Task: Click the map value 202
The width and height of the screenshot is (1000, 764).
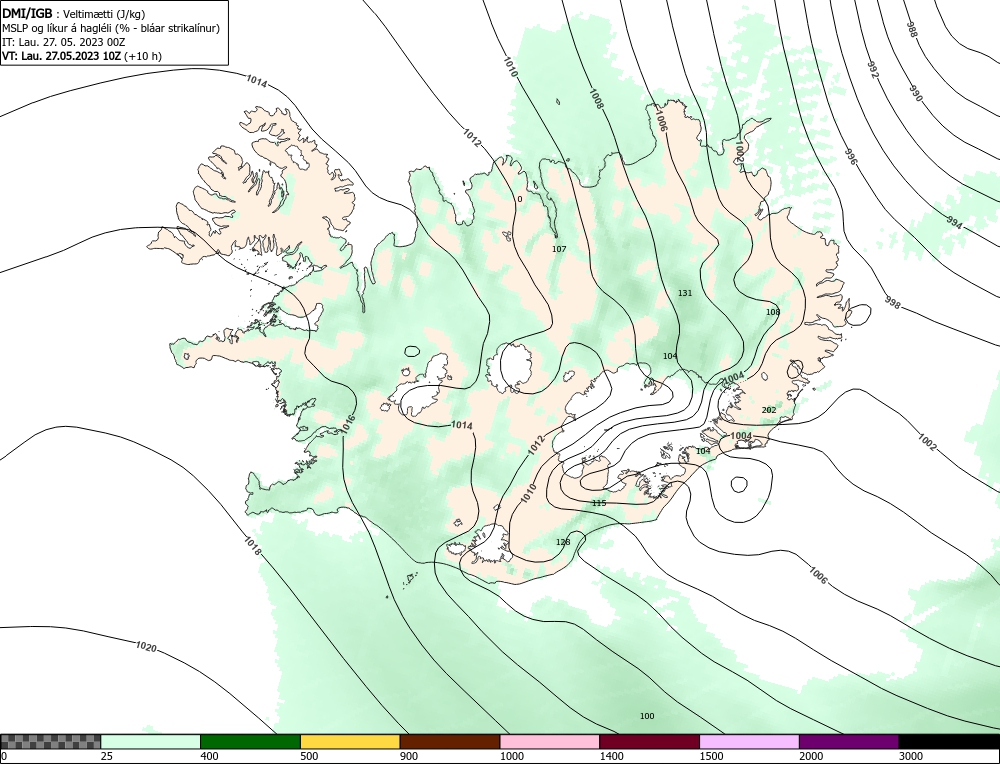Action: pos(769,410)
